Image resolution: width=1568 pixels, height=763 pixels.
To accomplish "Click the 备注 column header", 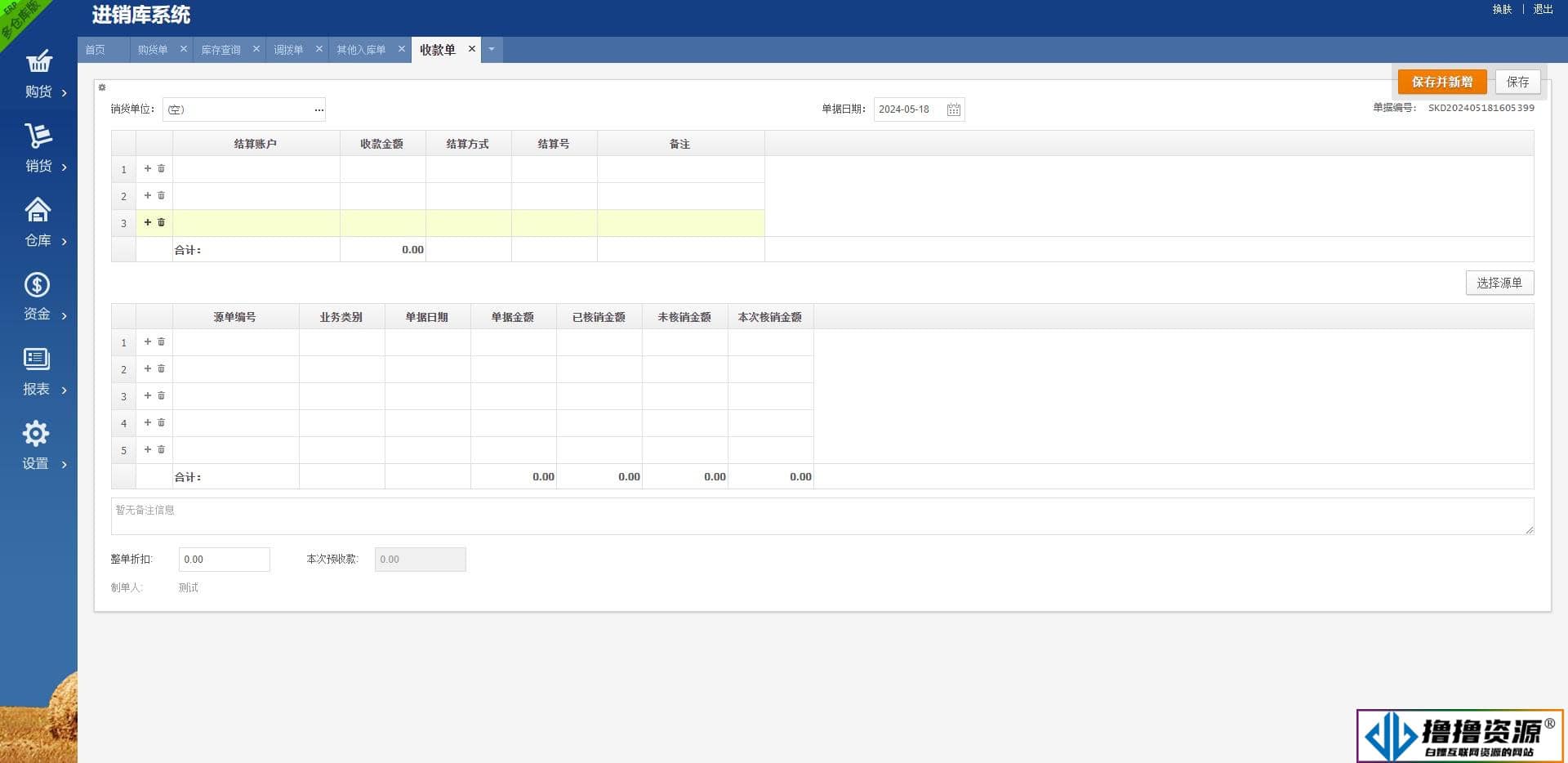I will 681,144.
